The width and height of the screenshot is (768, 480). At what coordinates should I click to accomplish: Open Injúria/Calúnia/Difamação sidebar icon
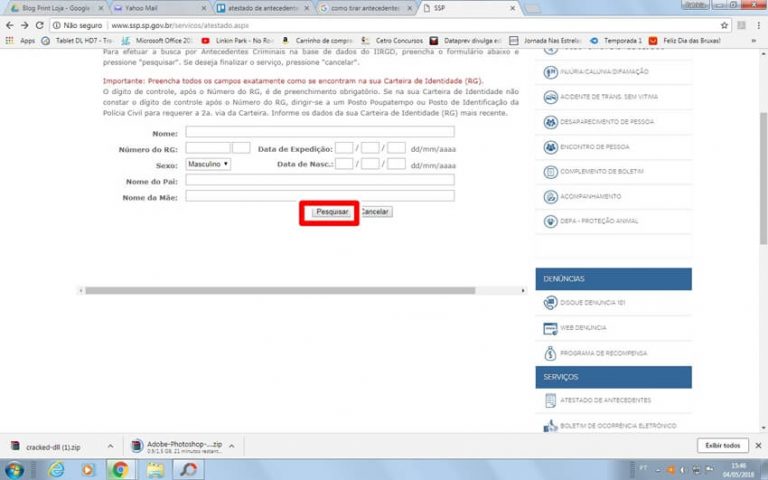[550, 72]
